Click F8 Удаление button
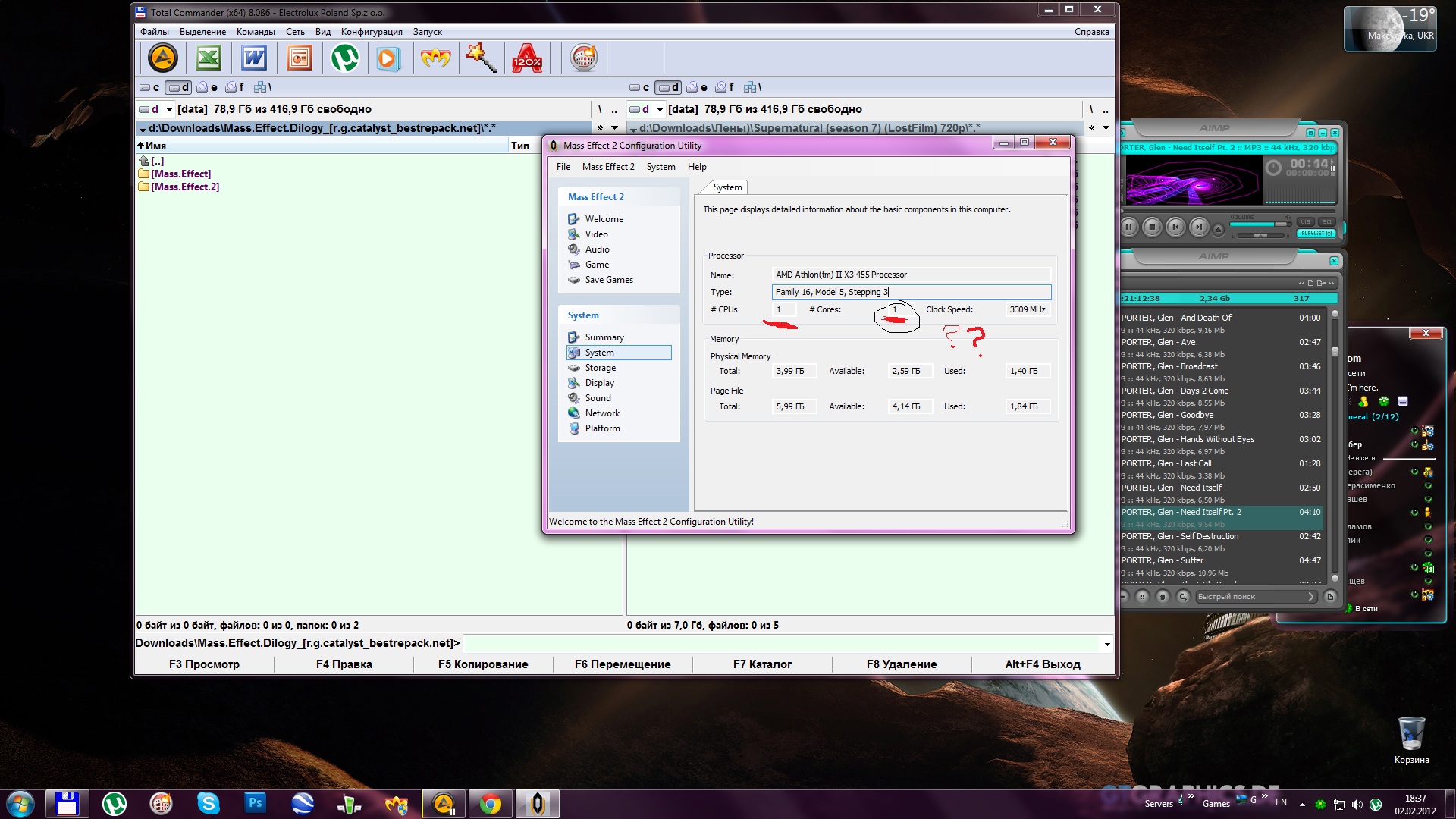 [902, 664]
